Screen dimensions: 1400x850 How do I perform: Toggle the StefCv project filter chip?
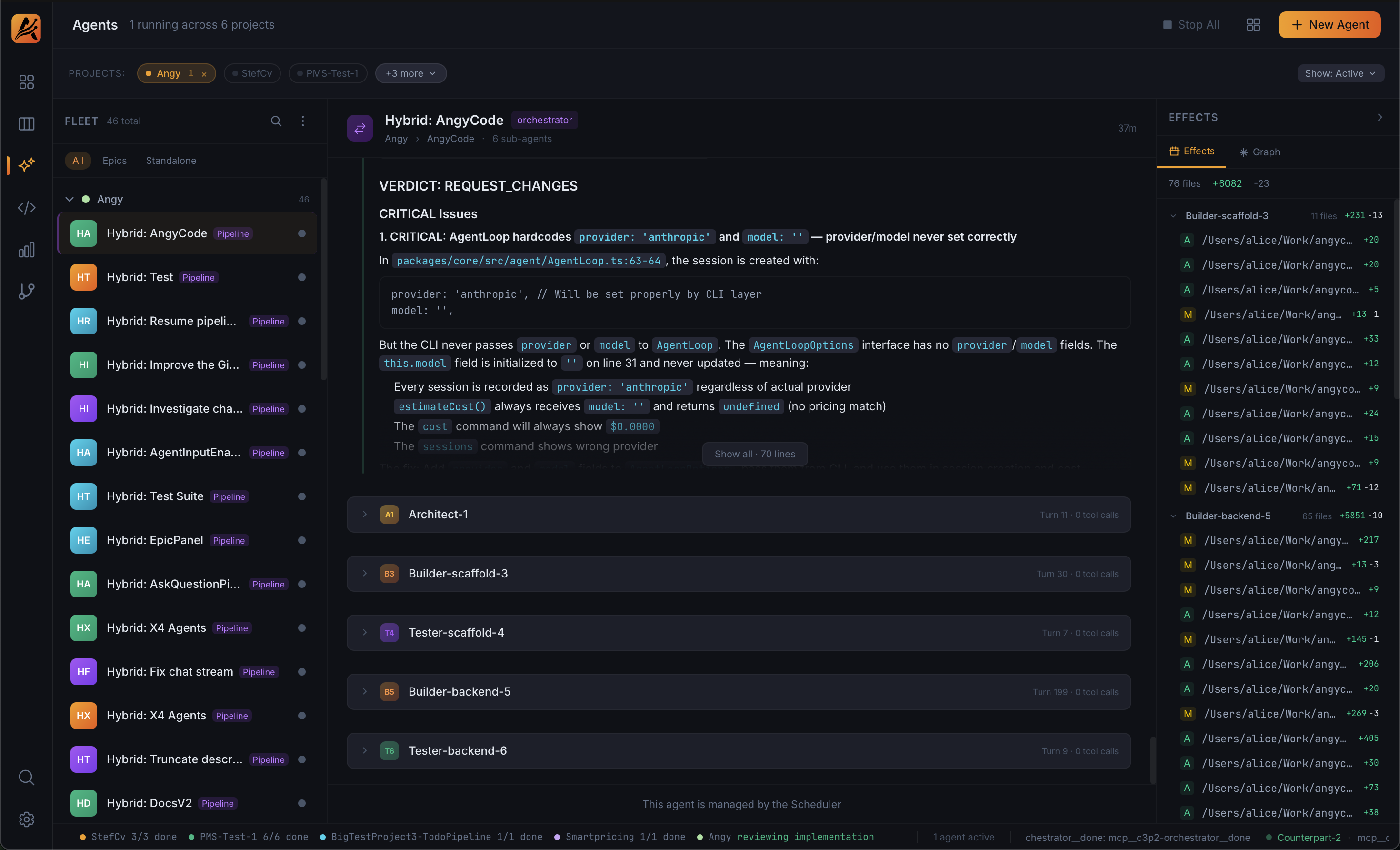[x=252, y=73]
